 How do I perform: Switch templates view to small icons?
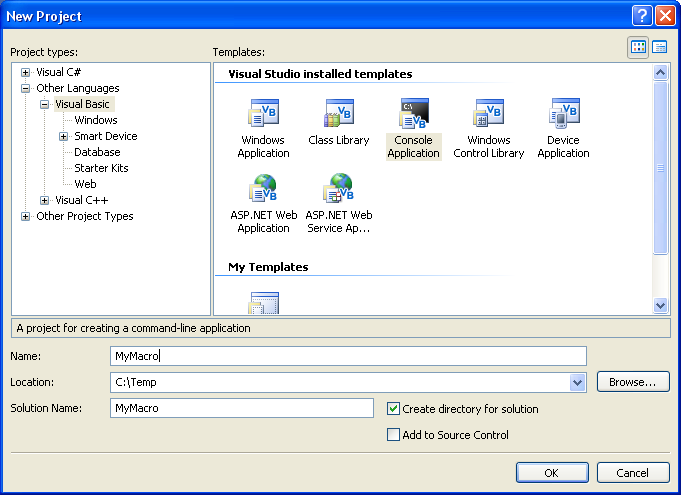click(x=660, y=47)
